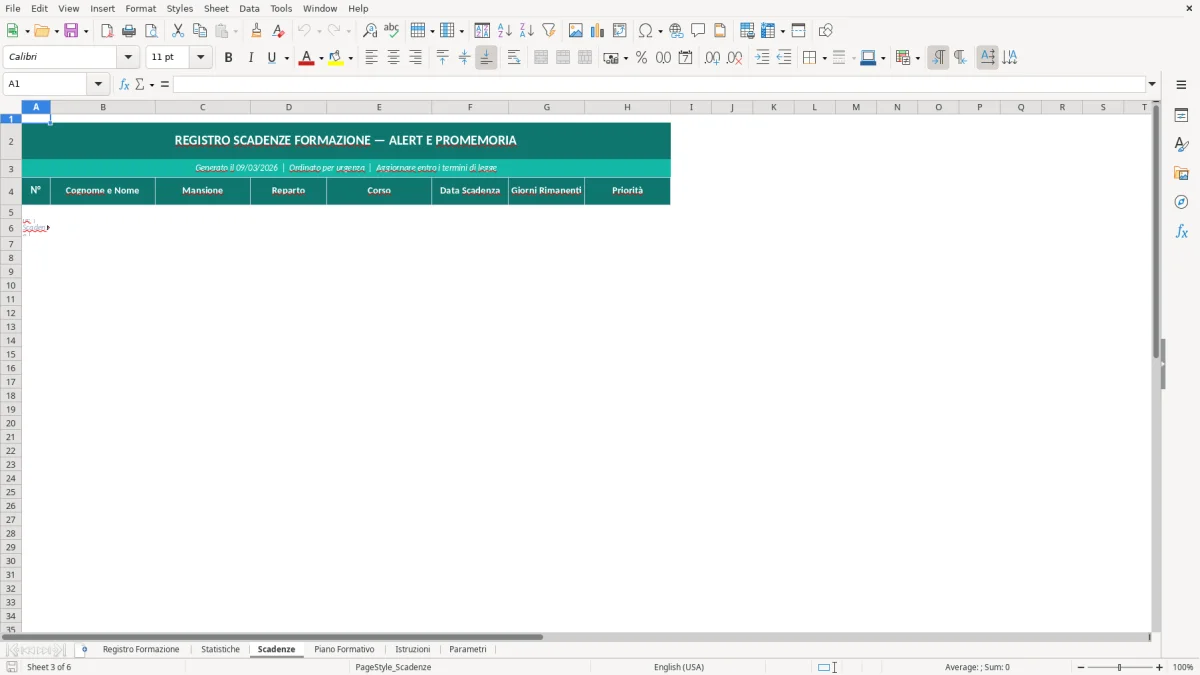Image resolution: width=1200 pixels, height=675 pixels.
Task: Click Insert Hyperlink icon
Action: click(676, 31)
